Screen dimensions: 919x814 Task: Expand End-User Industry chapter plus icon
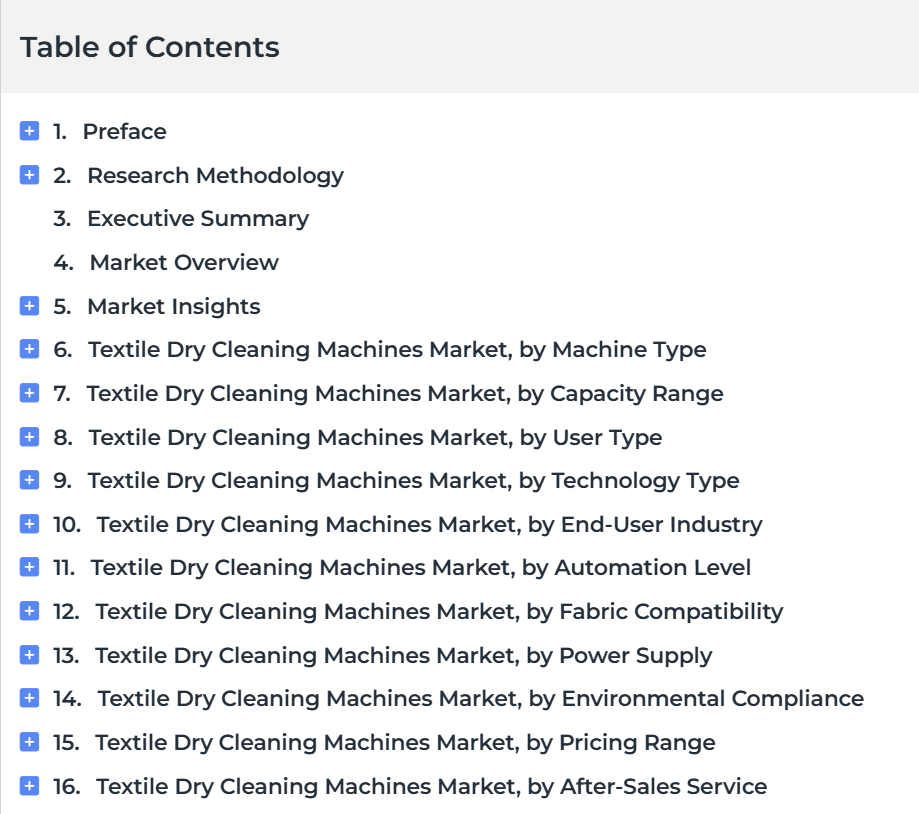pos(29,524)
